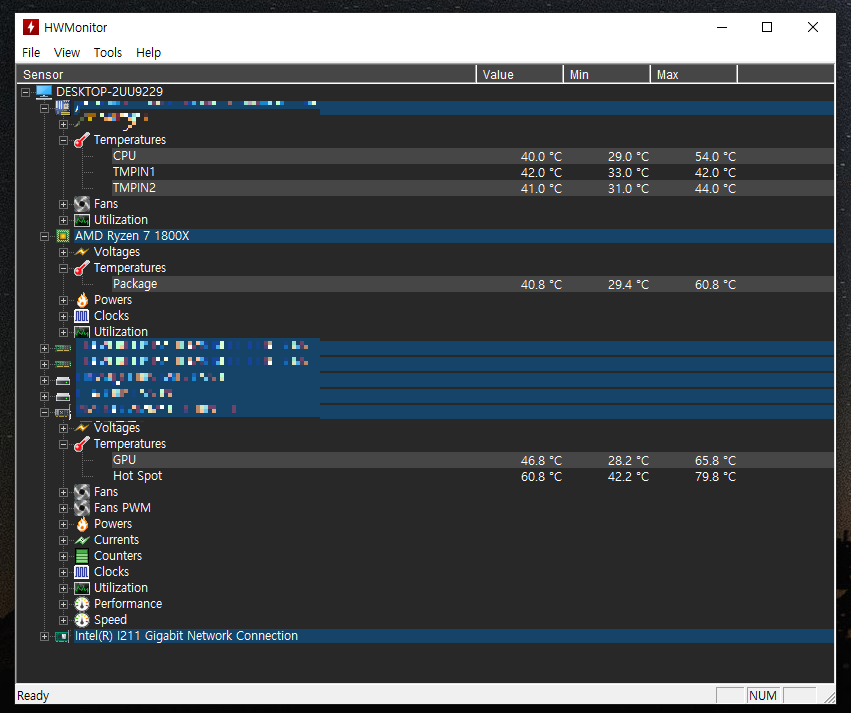
Task: Expand the Ryzen Voltages node
Action: tap(63, 252)
